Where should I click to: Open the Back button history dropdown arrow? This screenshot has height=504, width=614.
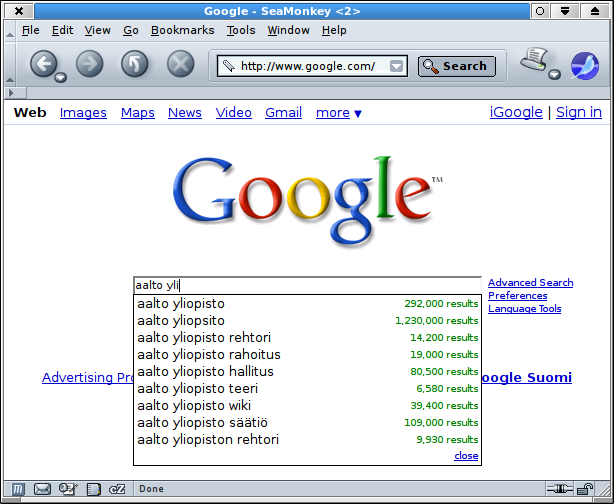60,77
